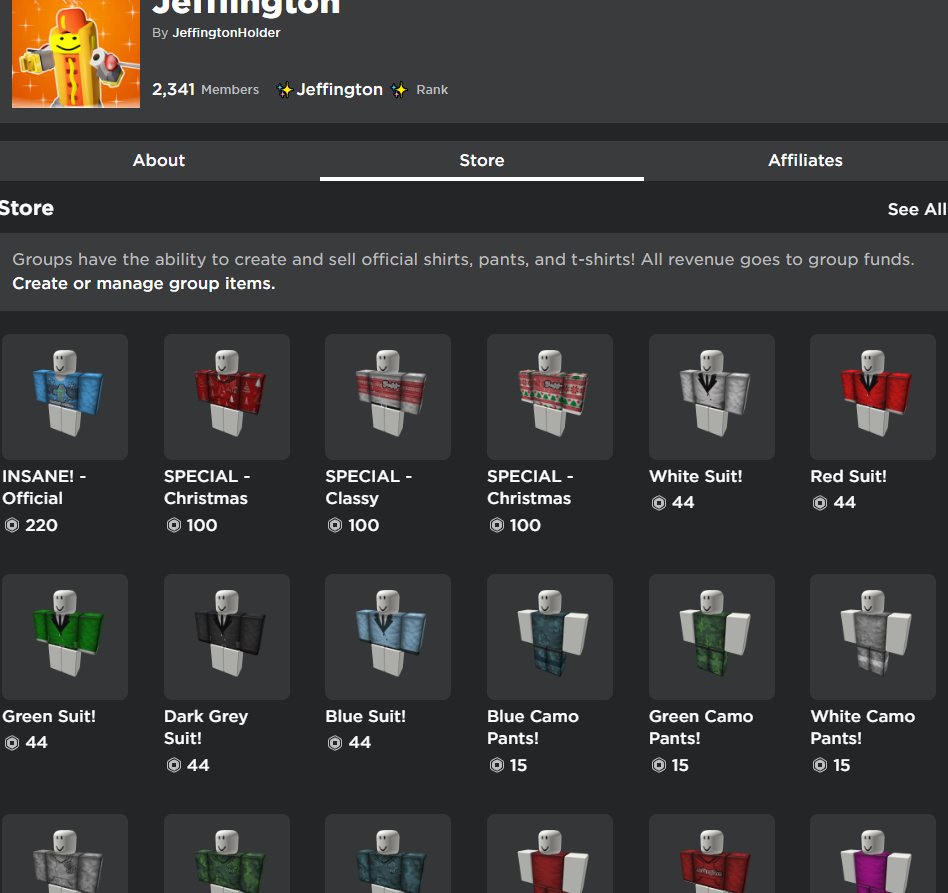Click the 2,341 Members count
Screen dimensions: 948x893
pyautogui.click(x=205, y=89)
